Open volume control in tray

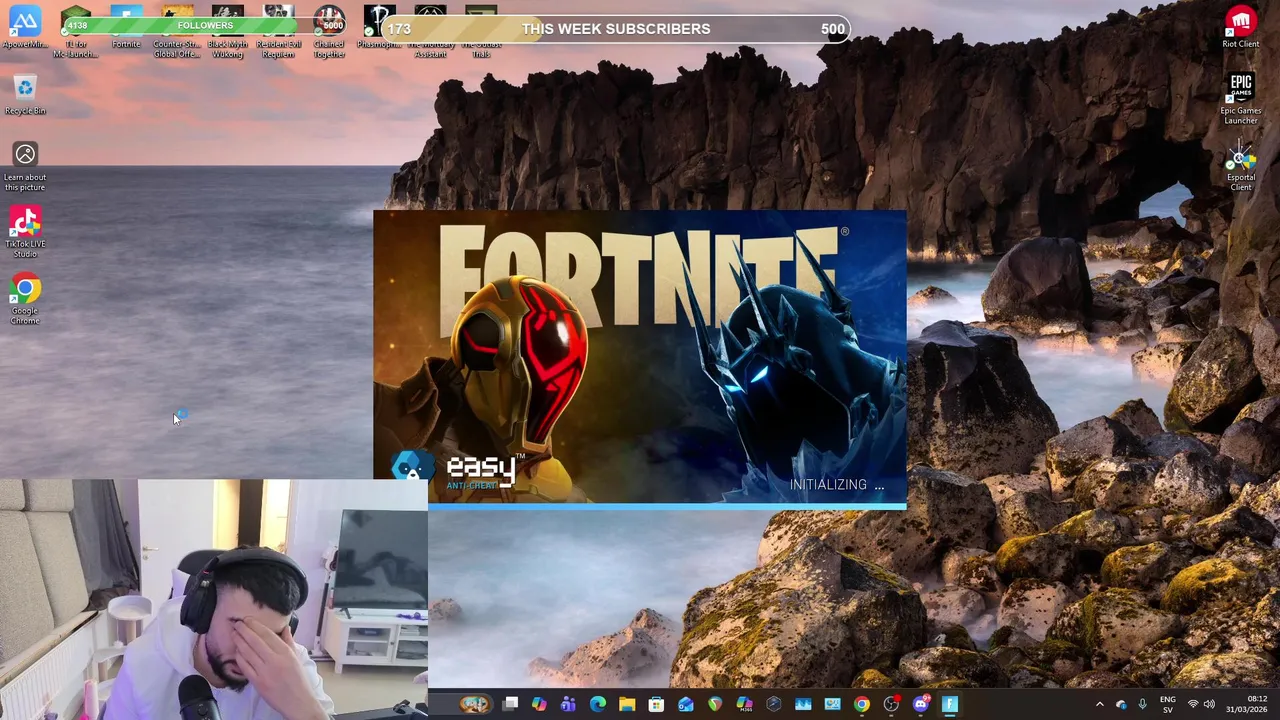[1209, 705]
